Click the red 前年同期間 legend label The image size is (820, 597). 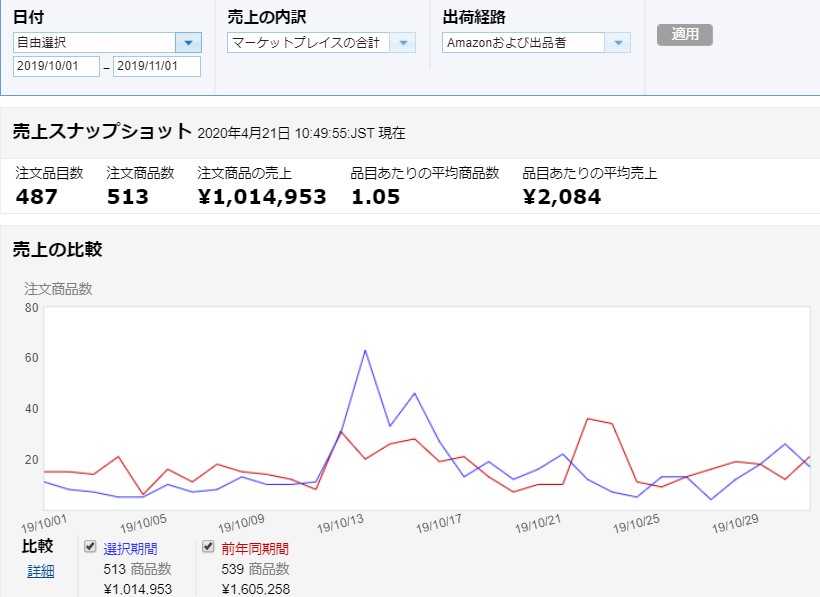click(254, 548)
